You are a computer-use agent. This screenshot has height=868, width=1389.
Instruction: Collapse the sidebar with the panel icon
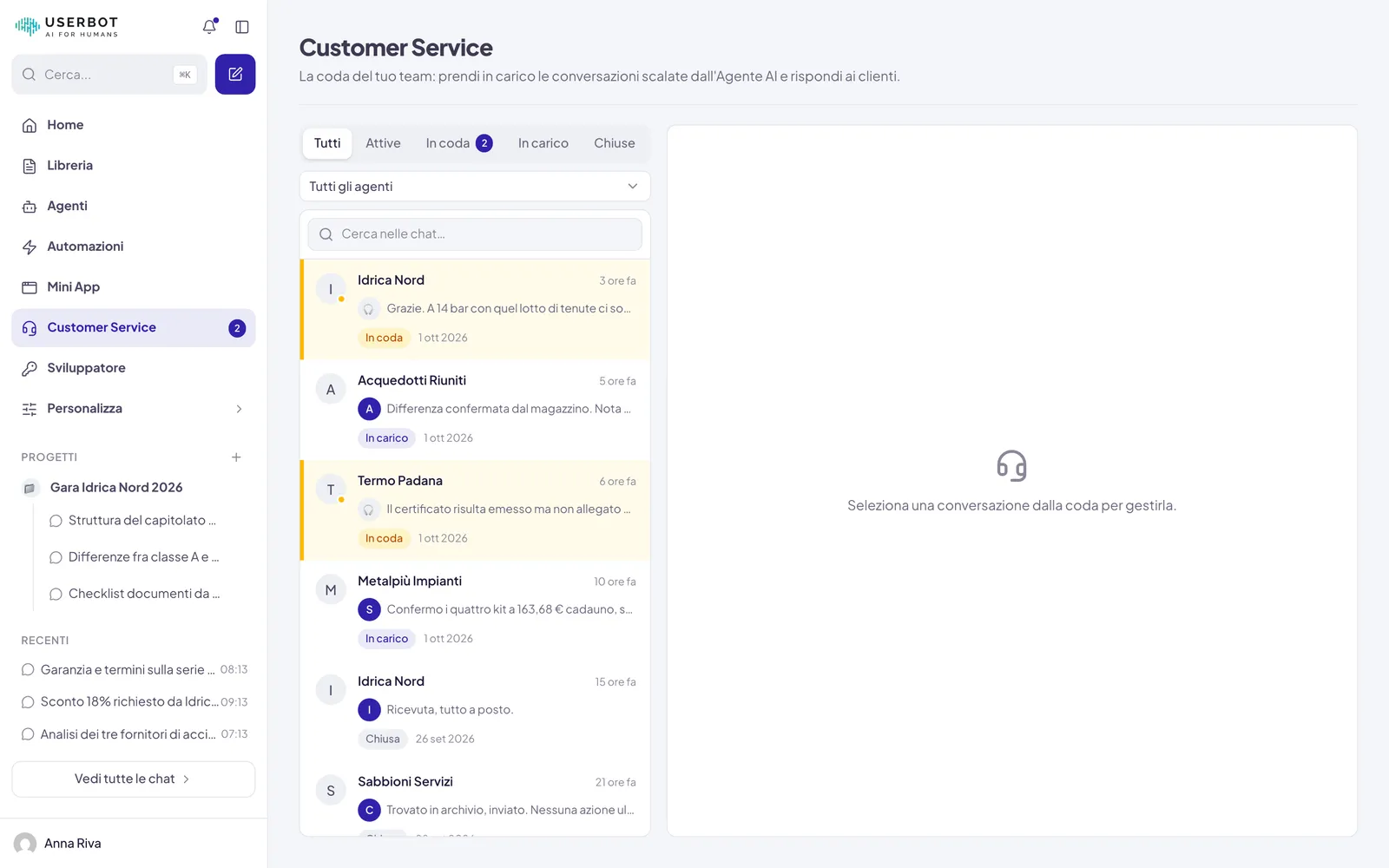click(242, 27)
